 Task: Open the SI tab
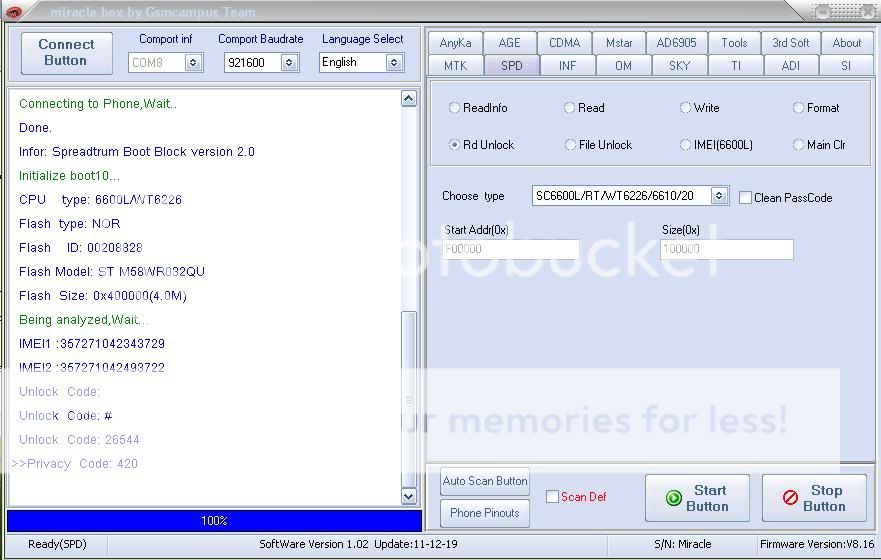[x=846, y=66]
